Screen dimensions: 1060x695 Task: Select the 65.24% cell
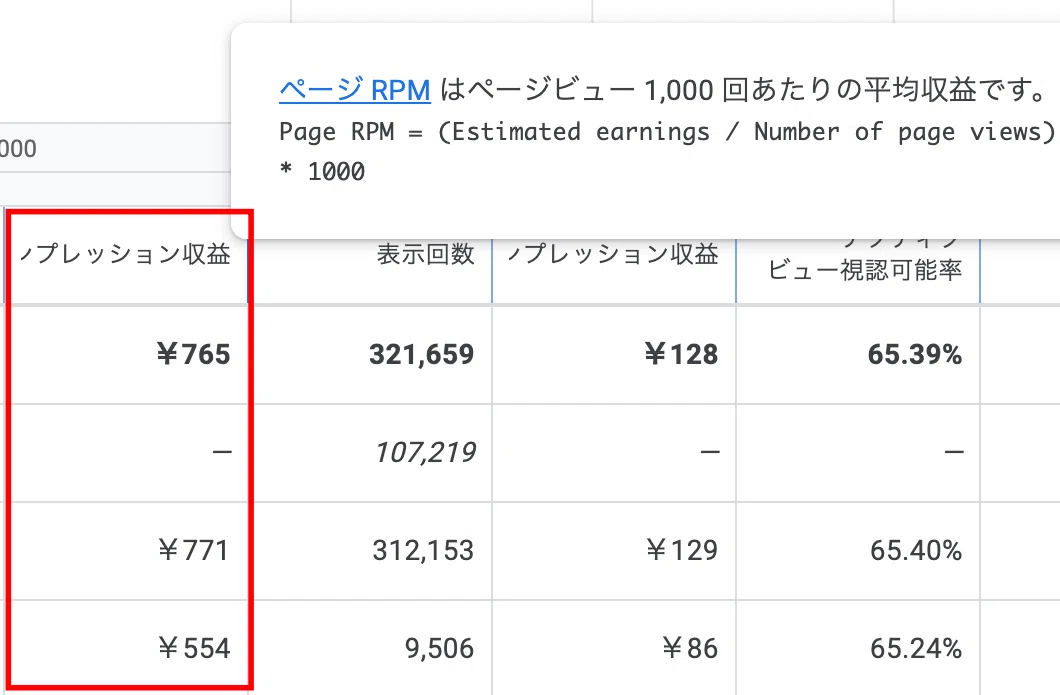pos(916,648)
